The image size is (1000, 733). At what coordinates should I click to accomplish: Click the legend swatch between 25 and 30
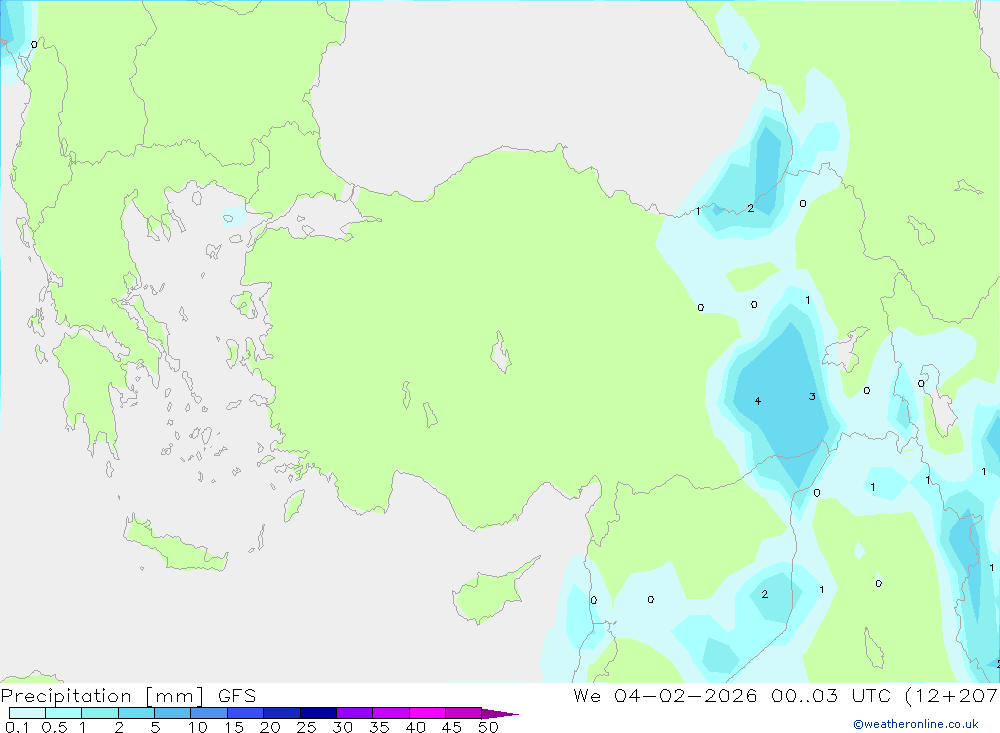point(318,713)
